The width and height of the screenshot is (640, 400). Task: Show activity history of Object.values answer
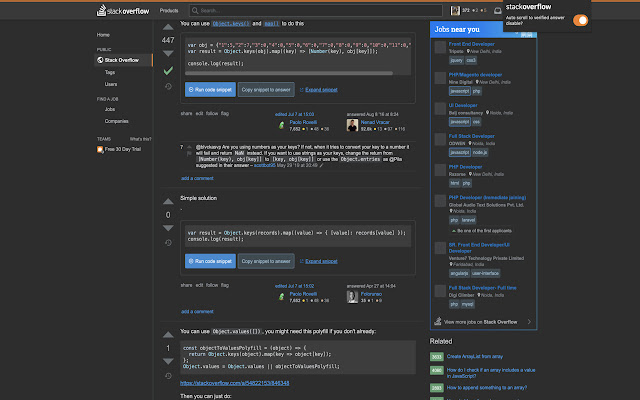[168, 376]
